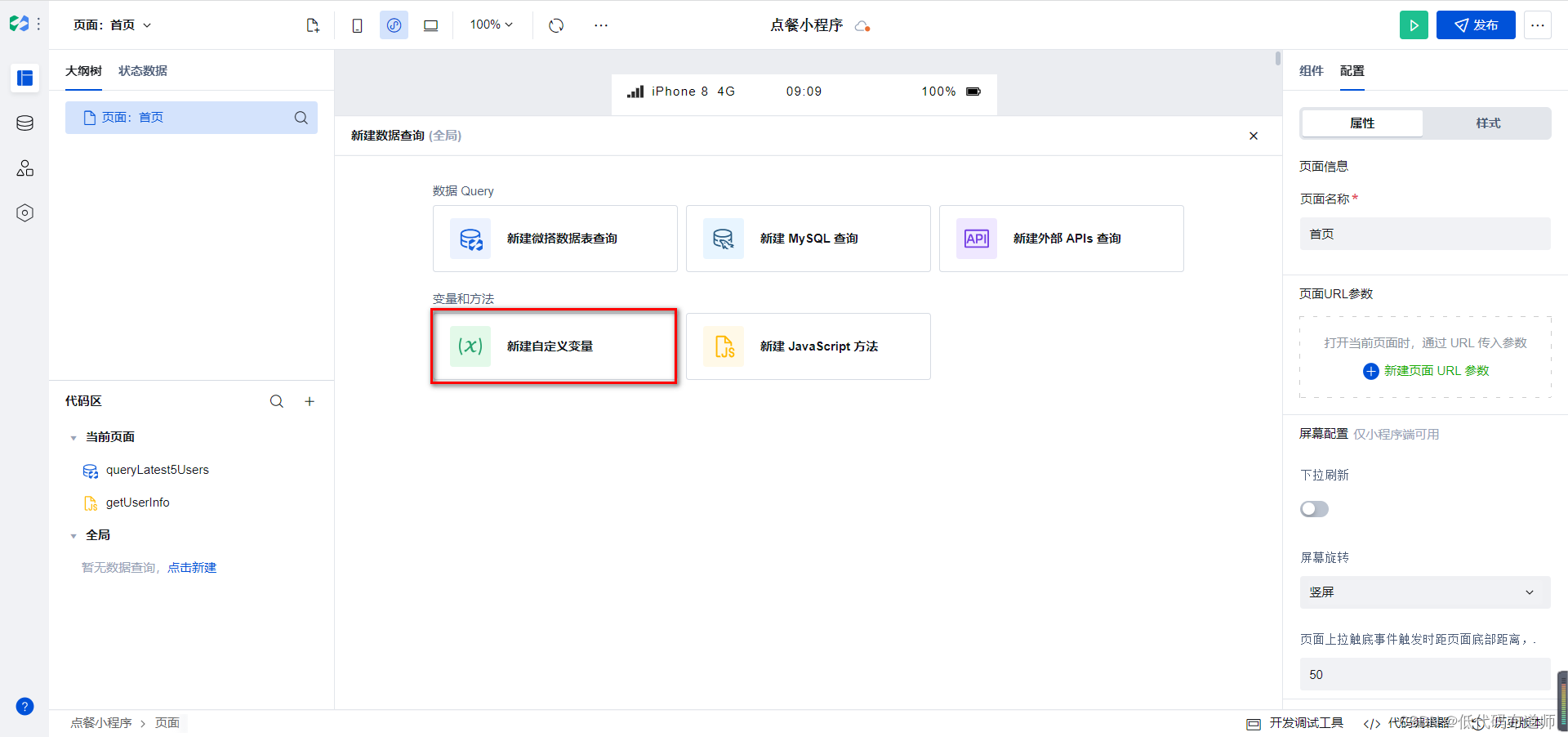Click the cloud save status icon

[x=862, y=26]
